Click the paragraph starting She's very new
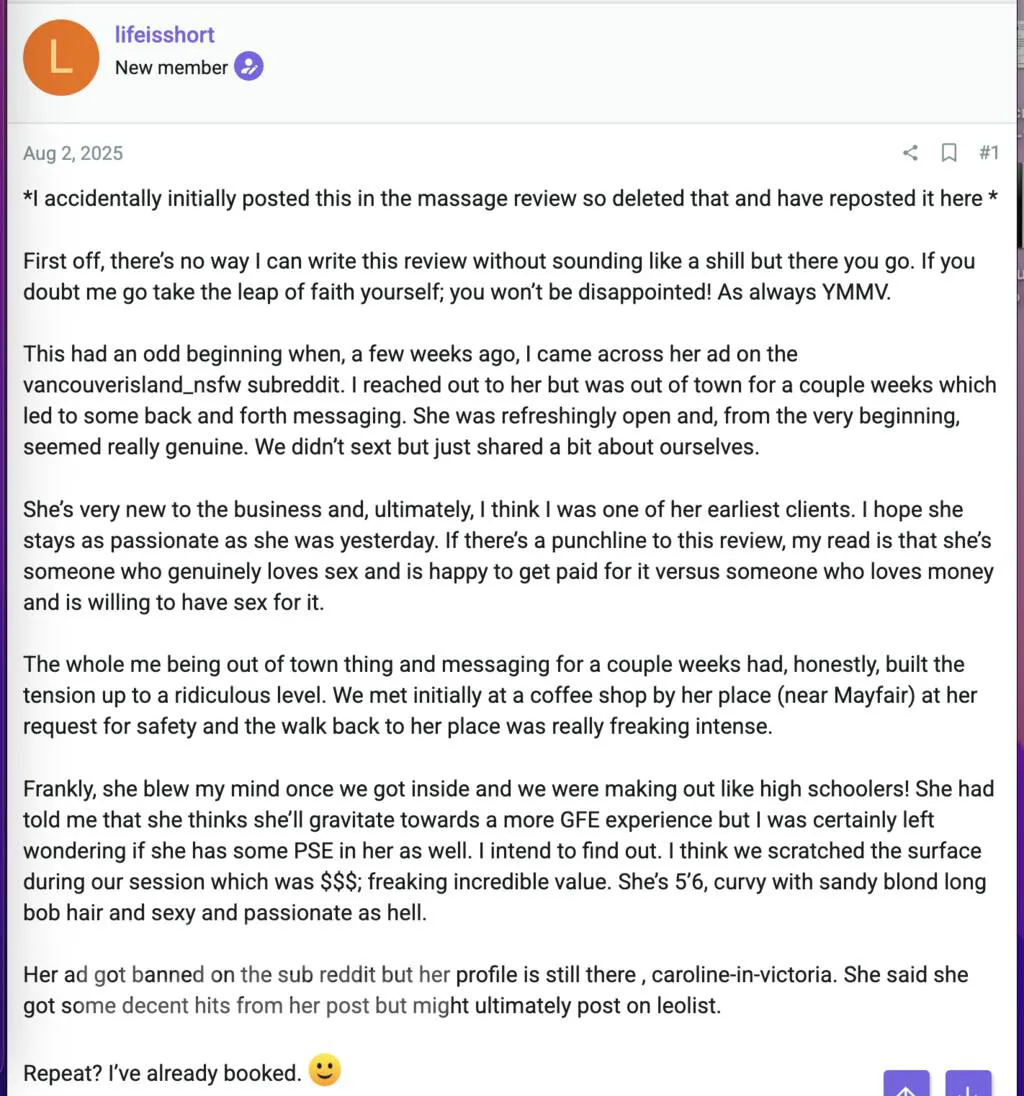 [x=507, y=556]
